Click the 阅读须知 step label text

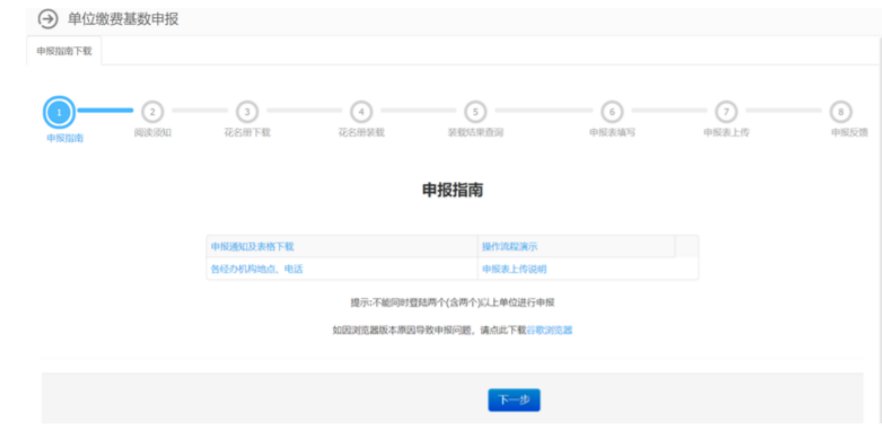point(152,132)
